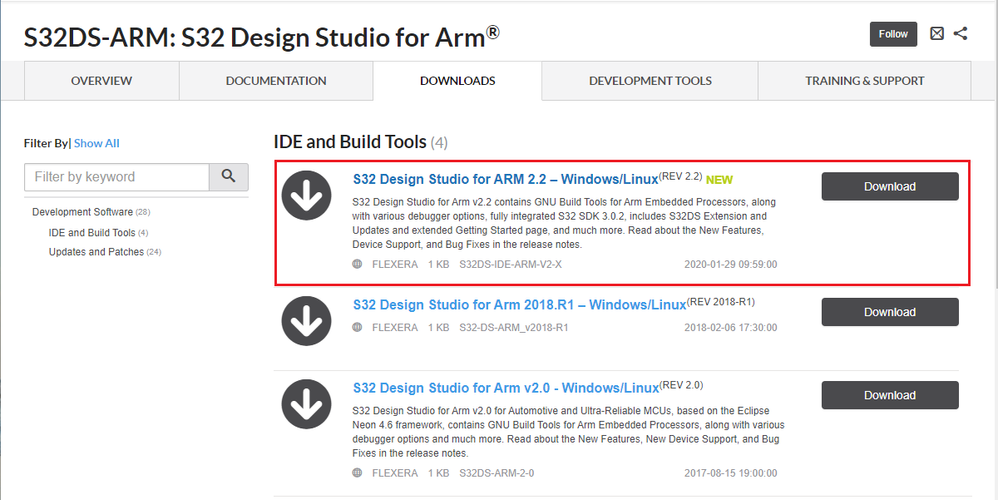Download S32 Design Studio Arm 2018.R1
998x500 pixels.
[890, 312]
